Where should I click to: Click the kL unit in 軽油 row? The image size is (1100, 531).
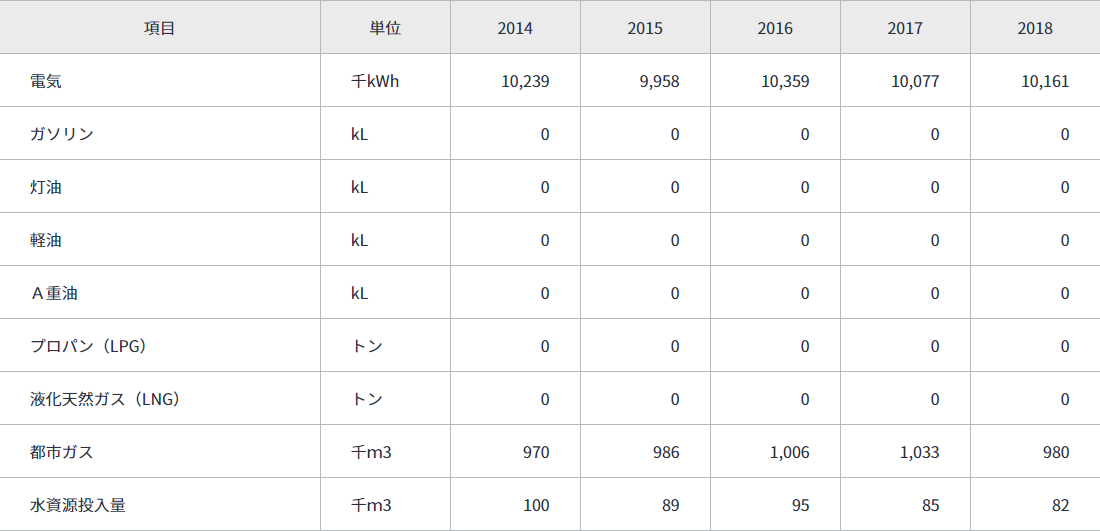[359, 241]
